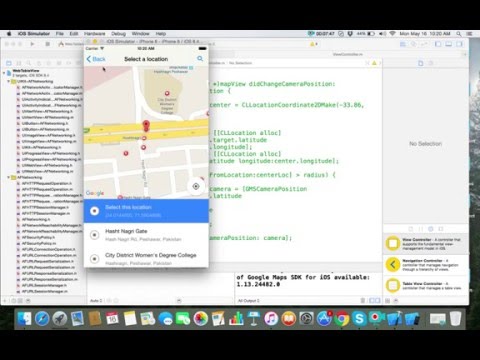Switch to the Standard editor layout
The image size is (480, 360).
click(403, 44)
